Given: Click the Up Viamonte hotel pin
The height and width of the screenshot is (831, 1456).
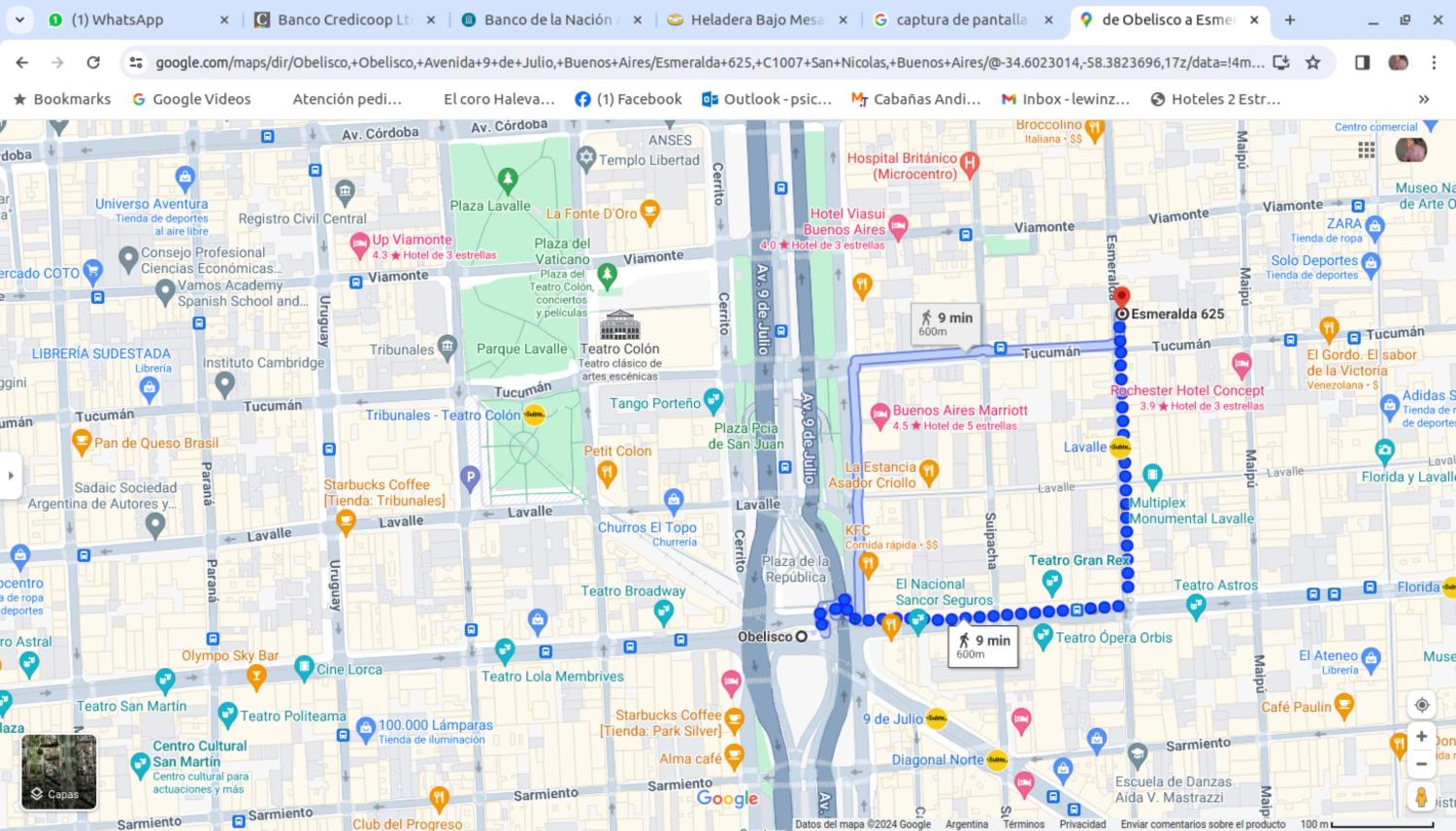Looking at the screenshot, I should pyautogui.click(x=360, y=245).
